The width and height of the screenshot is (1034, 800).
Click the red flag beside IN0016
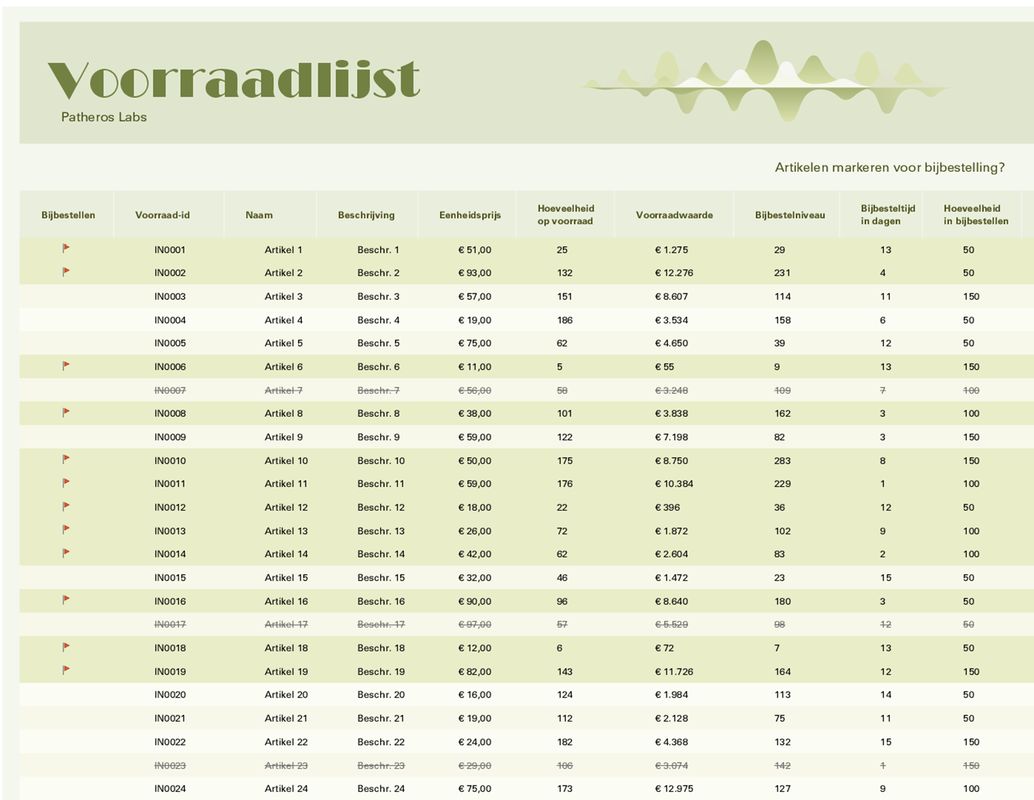(x=66, y=600)
